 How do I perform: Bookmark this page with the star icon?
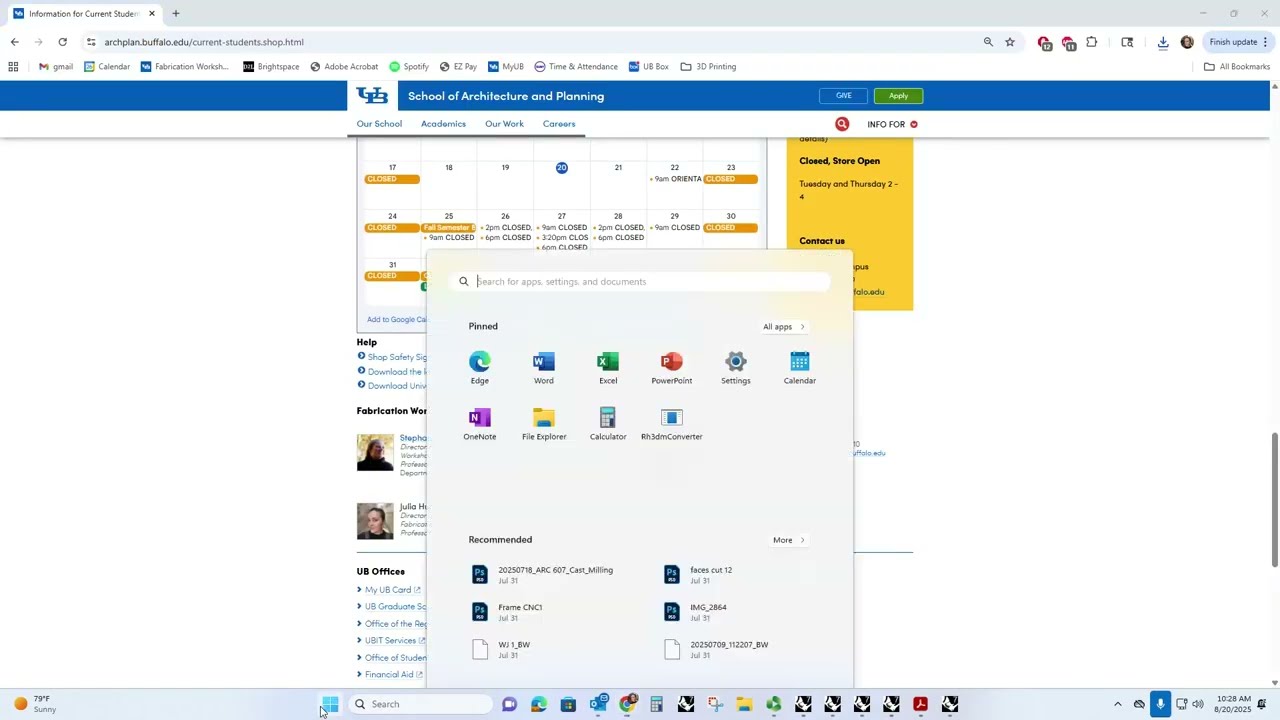(x=1010, y=42)
